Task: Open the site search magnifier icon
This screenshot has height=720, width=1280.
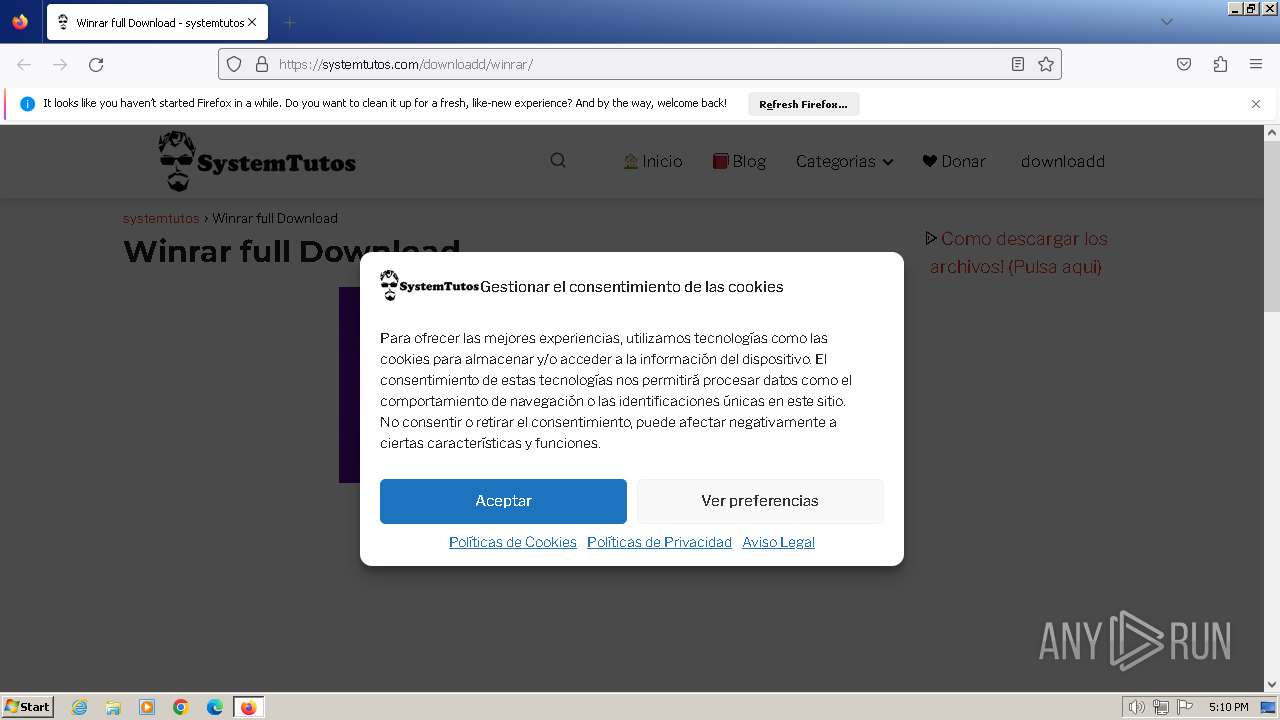Action: click(x=558, y=161)
